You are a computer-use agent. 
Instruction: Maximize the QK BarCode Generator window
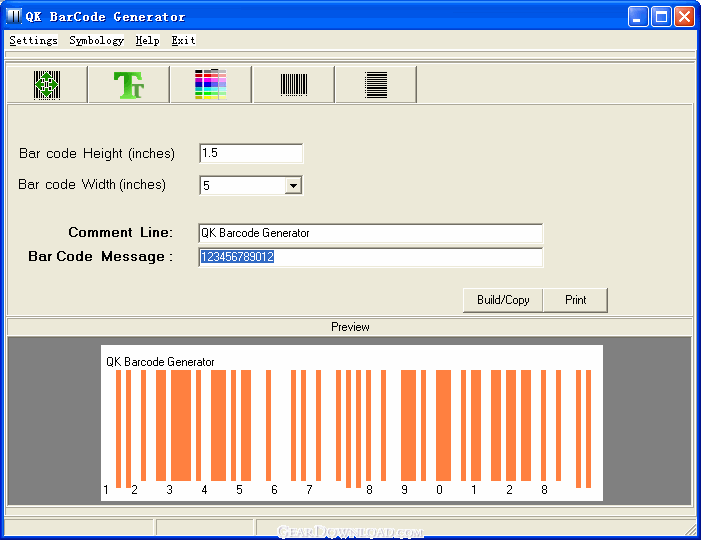(661, 17)
